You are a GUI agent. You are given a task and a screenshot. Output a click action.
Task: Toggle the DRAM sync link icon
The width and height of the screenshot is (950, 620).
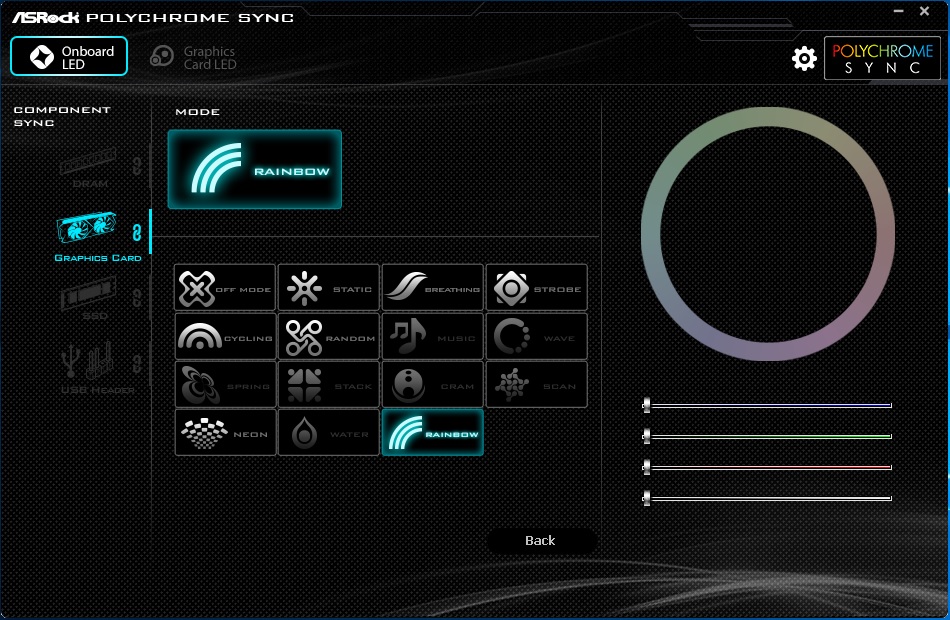pyautogui.click(x=137, y=162)
